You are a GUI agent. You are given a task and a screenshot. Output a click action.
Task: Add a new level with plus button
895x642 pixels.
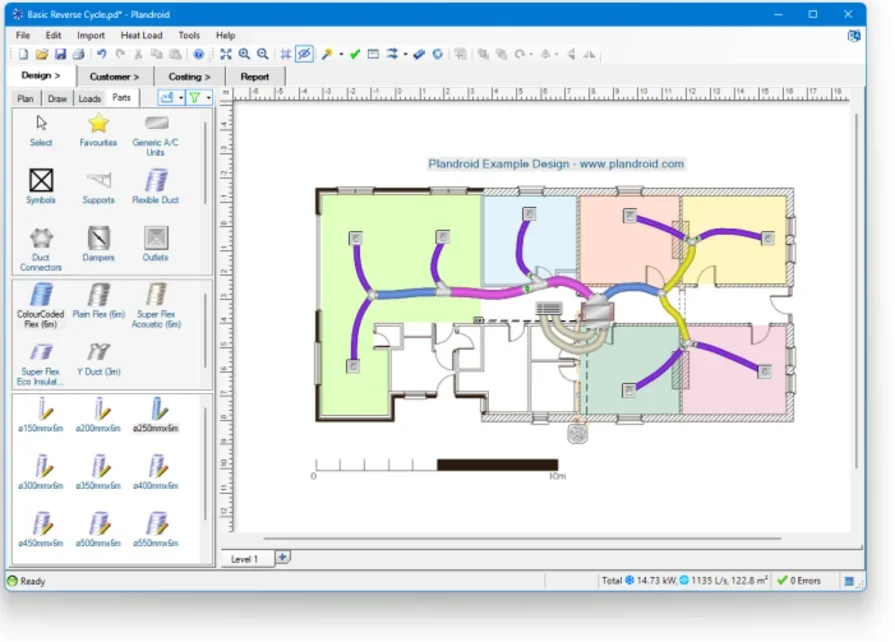point(283,557)
